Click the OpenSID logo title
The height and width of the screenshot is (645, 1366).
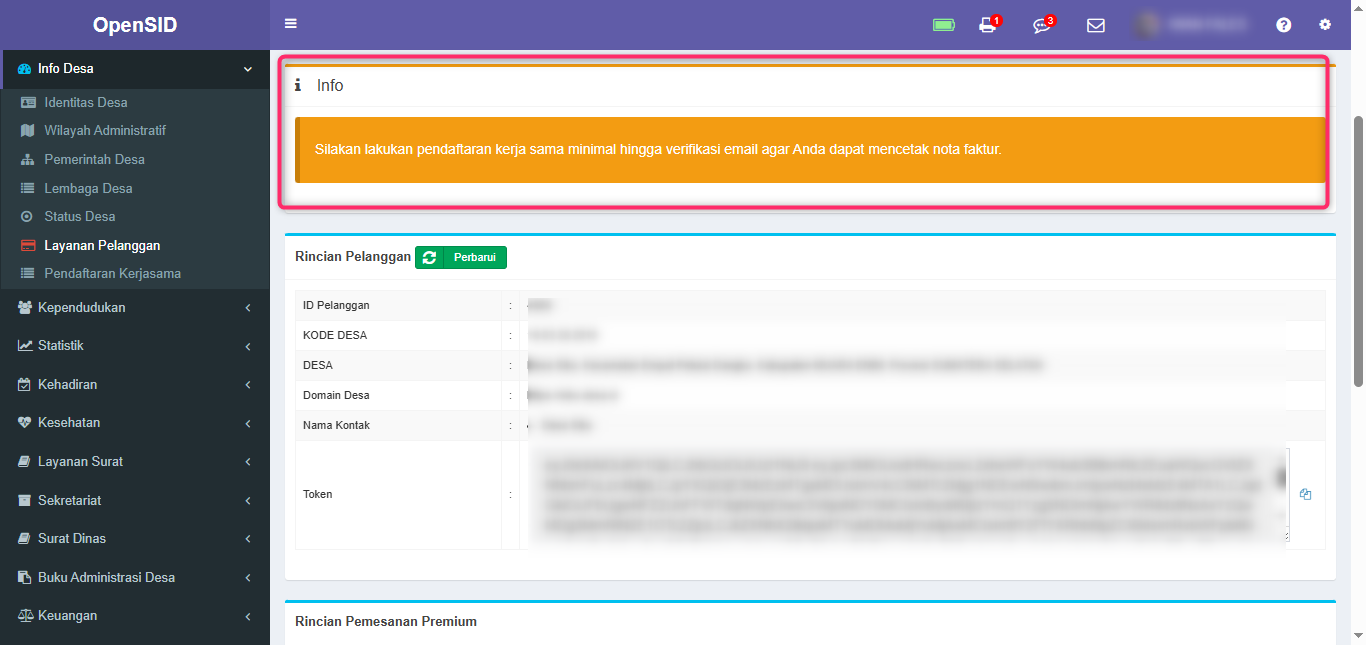135,25
